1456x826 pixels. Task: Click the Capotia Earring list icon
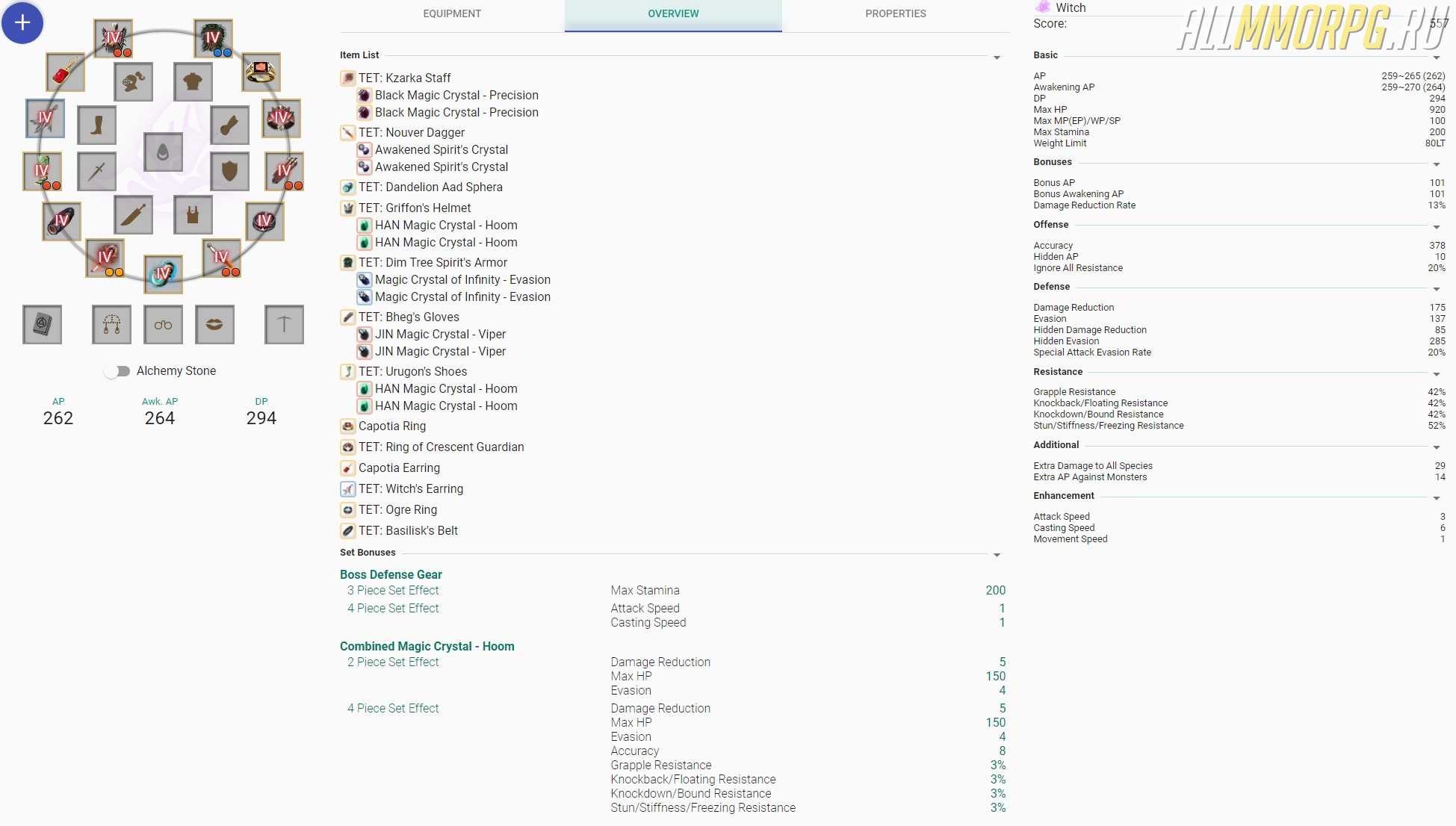point(347,468)
